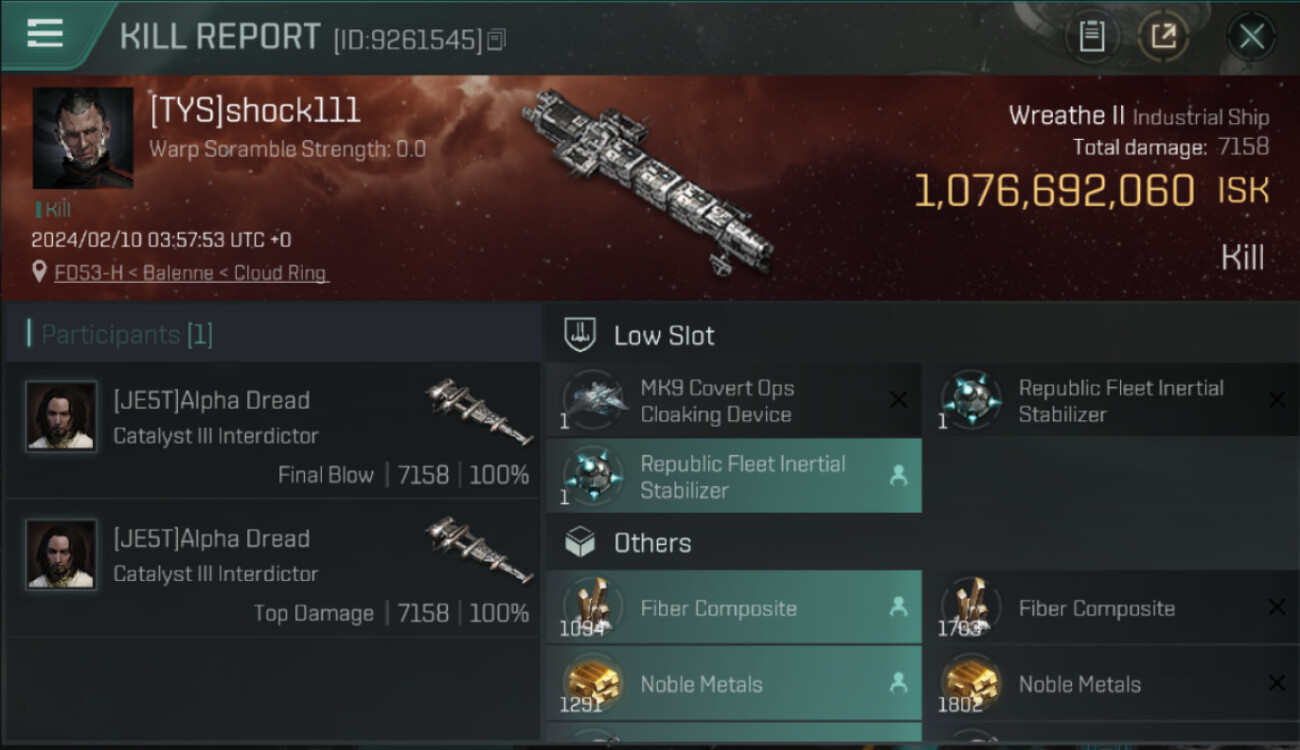The height and width of the screenshot is (750, 1300).
Task: Select the Participants tab
Action: 127,334
